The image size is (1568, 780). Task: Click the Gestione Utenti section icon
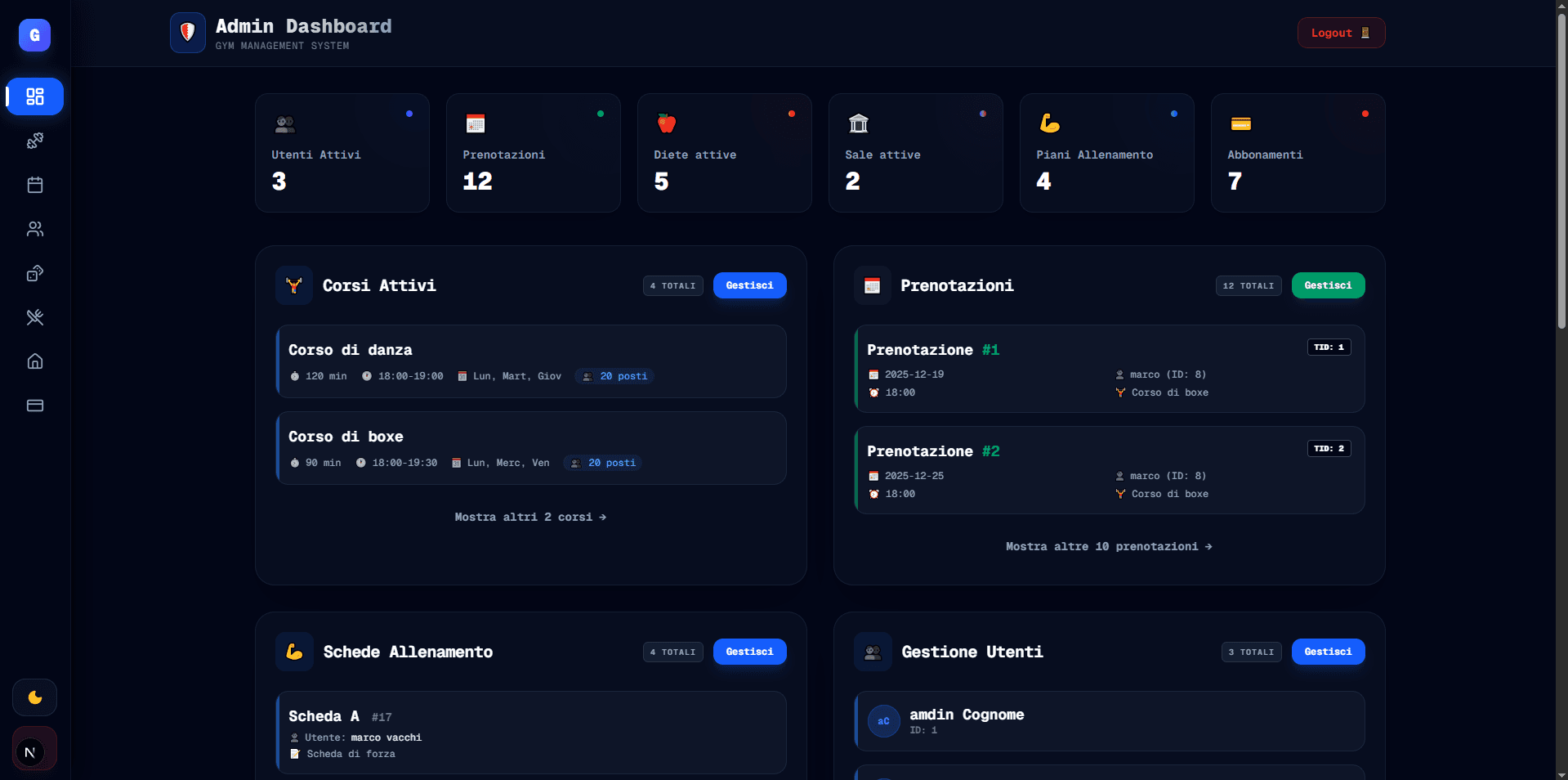pos(873,652)
